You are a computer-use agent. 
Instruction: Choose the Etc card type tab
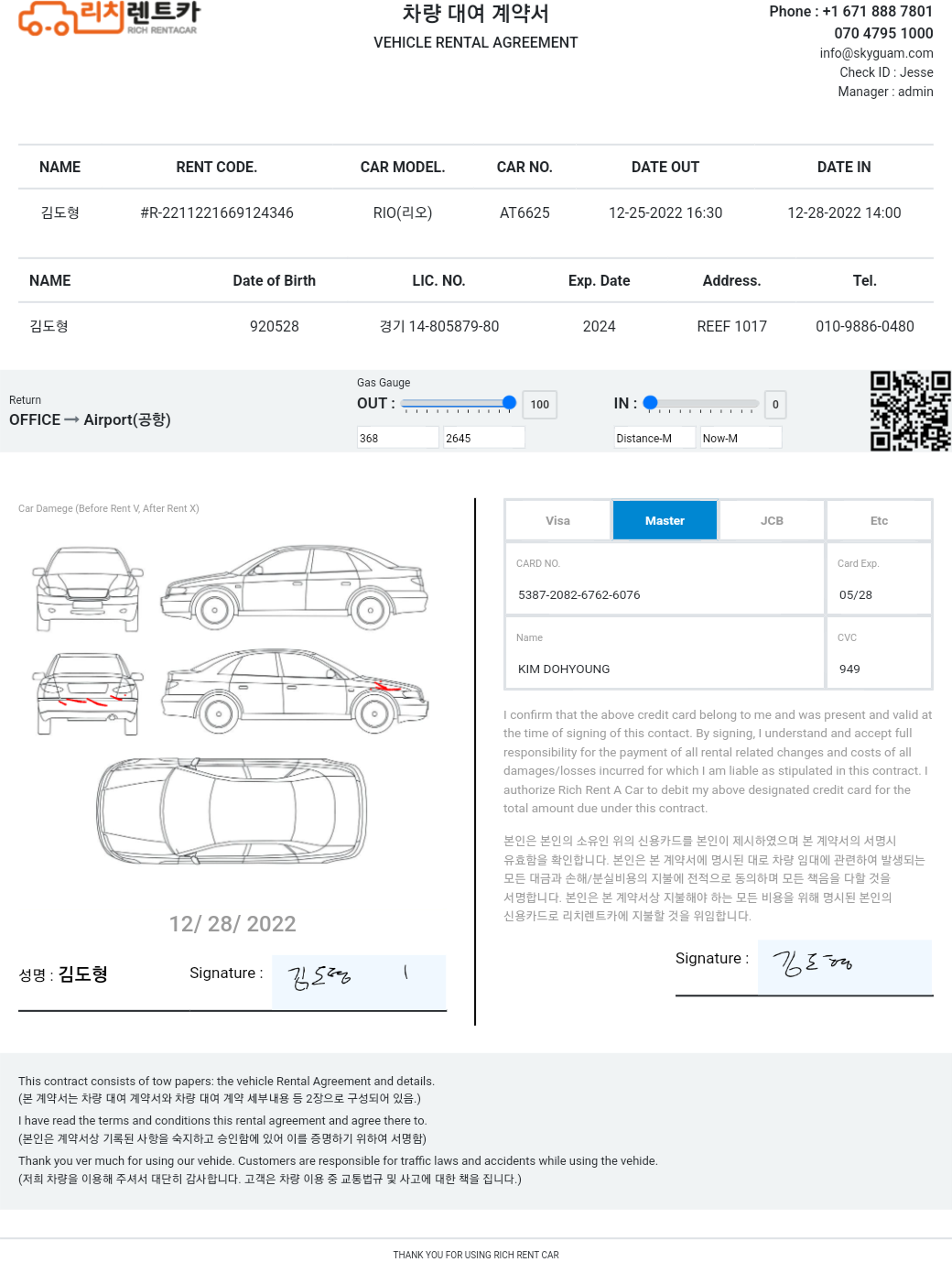[879, 520]
